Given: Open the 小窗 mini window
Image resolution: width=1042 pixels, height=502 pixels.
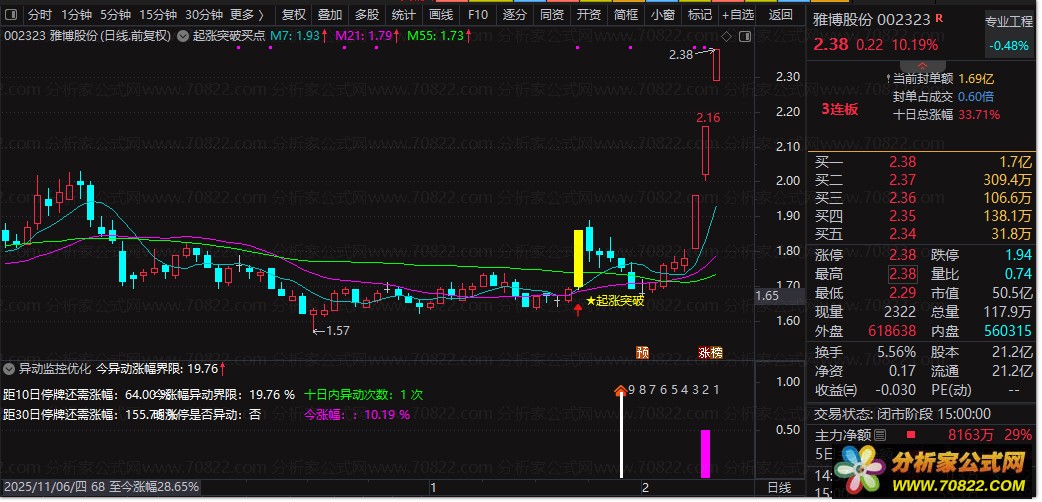Looking at the screenshot, I should (x=663, y=15).
